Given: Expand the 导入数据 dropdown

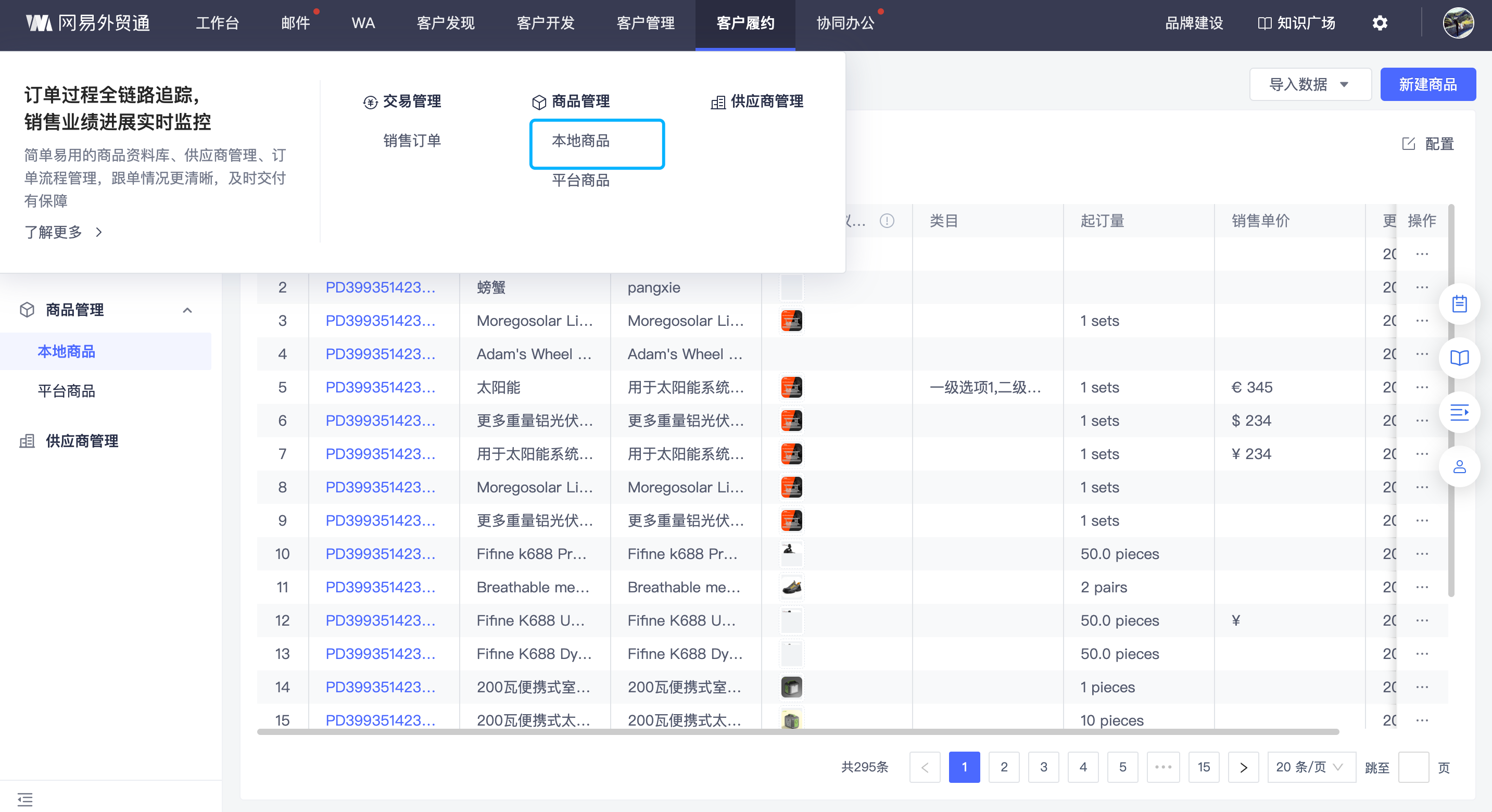Looking at the screenshot, I should (x=1310, y=84).
